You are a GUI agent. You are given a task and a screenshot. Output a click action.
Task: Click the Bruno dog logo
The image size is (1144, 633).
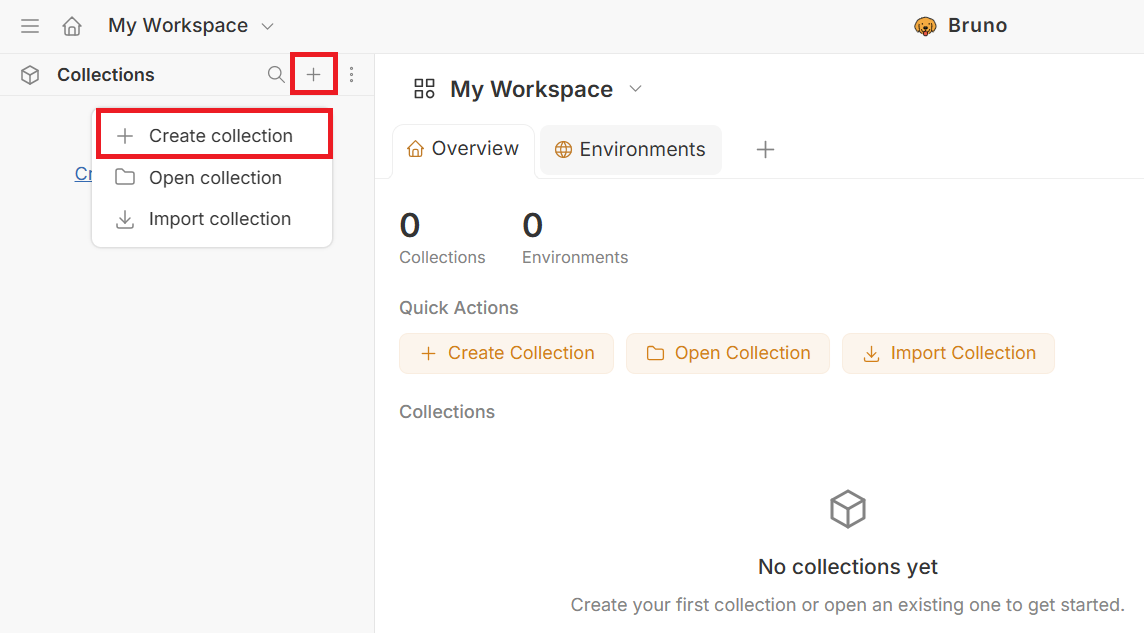pos(925,26)
